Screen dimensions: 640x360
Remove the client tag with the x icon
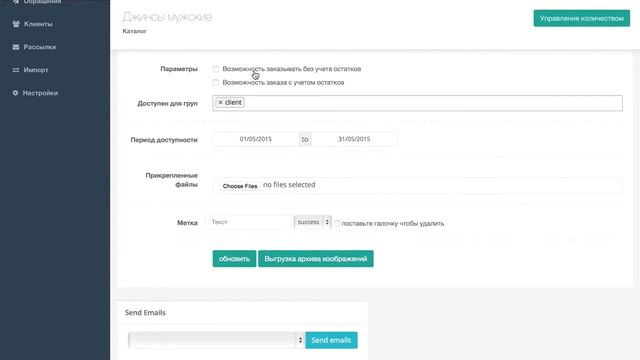[220, 102]
